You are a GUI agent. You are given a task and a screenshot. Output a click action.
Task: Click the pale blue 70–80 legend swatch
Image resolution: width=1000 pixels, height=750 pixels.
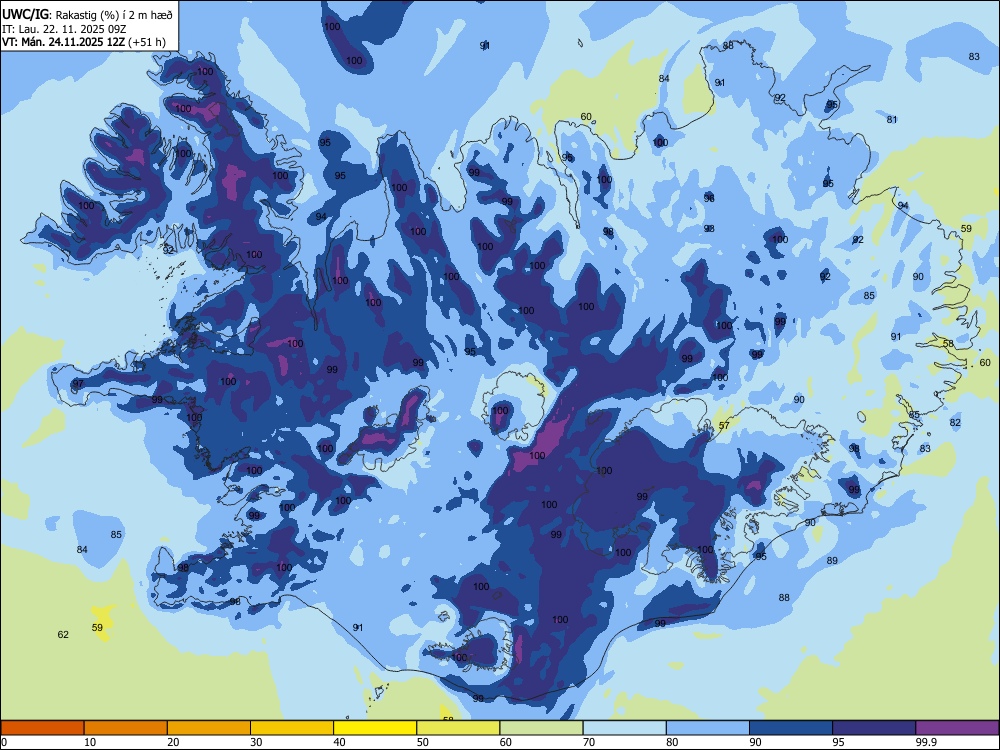pos(625,728)
